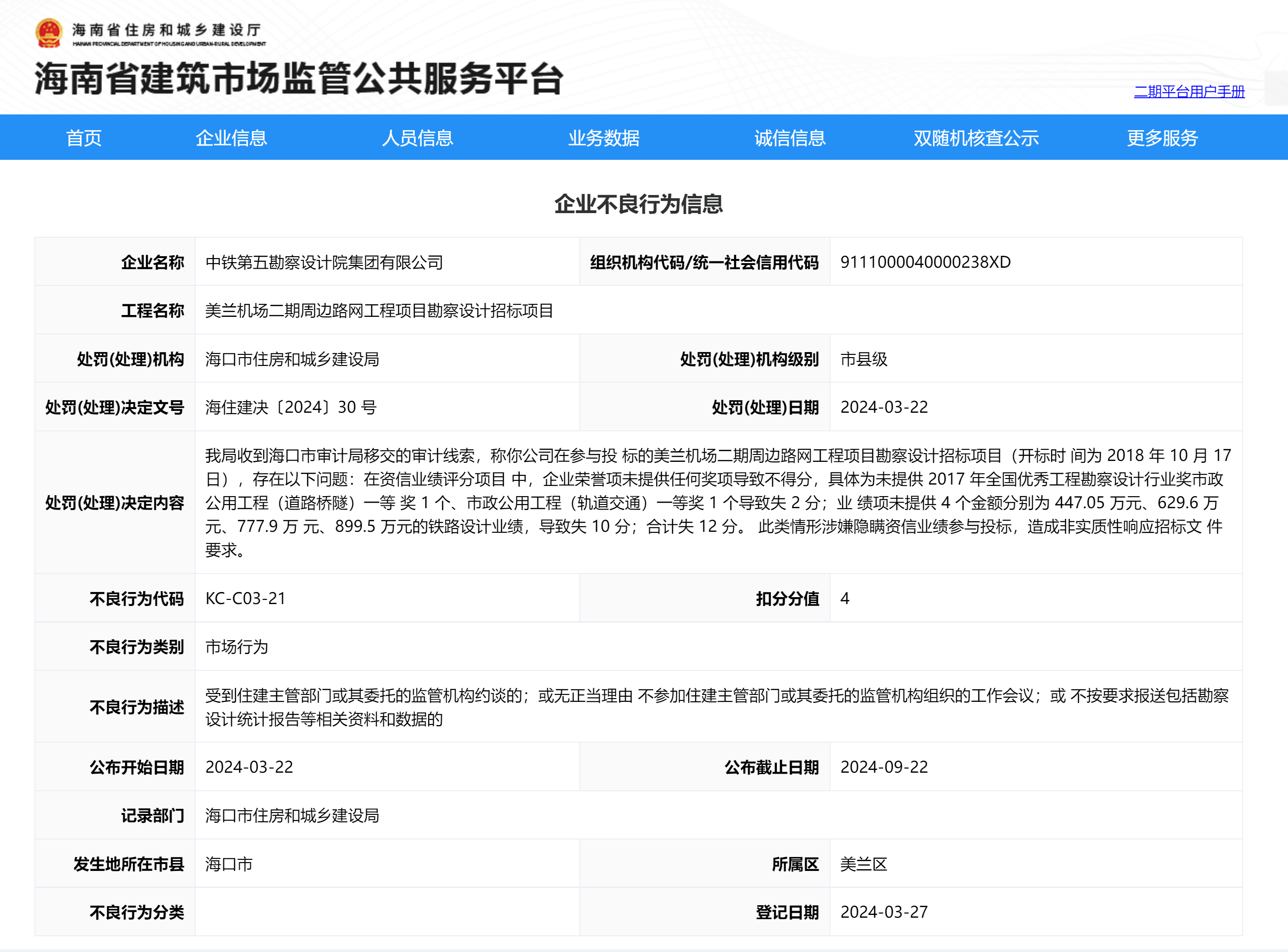Click the 市县级 value cell
Screen dimensions: 1288x952
point(1036,359)
